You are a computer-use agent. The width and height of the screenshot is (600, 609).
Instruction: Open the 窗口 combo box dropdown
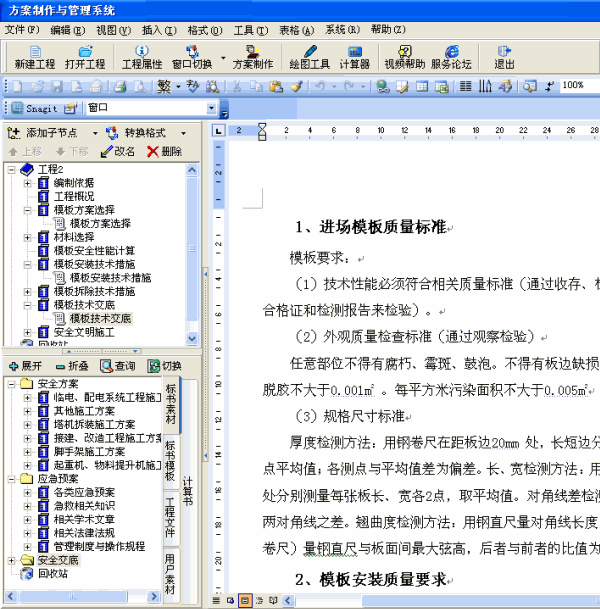pos(211,108)
